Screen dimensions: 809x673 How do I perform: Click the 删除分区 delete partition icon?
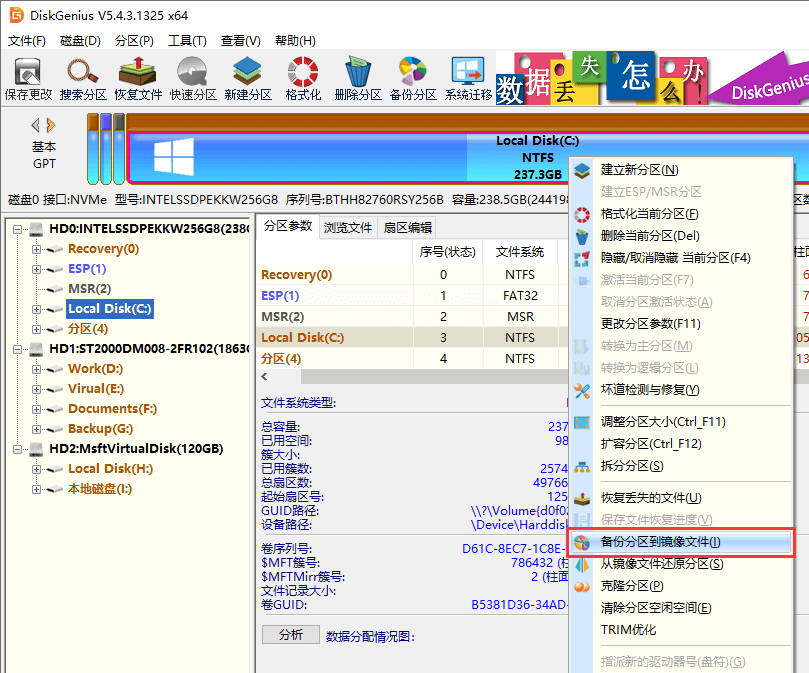click(356, 77)
